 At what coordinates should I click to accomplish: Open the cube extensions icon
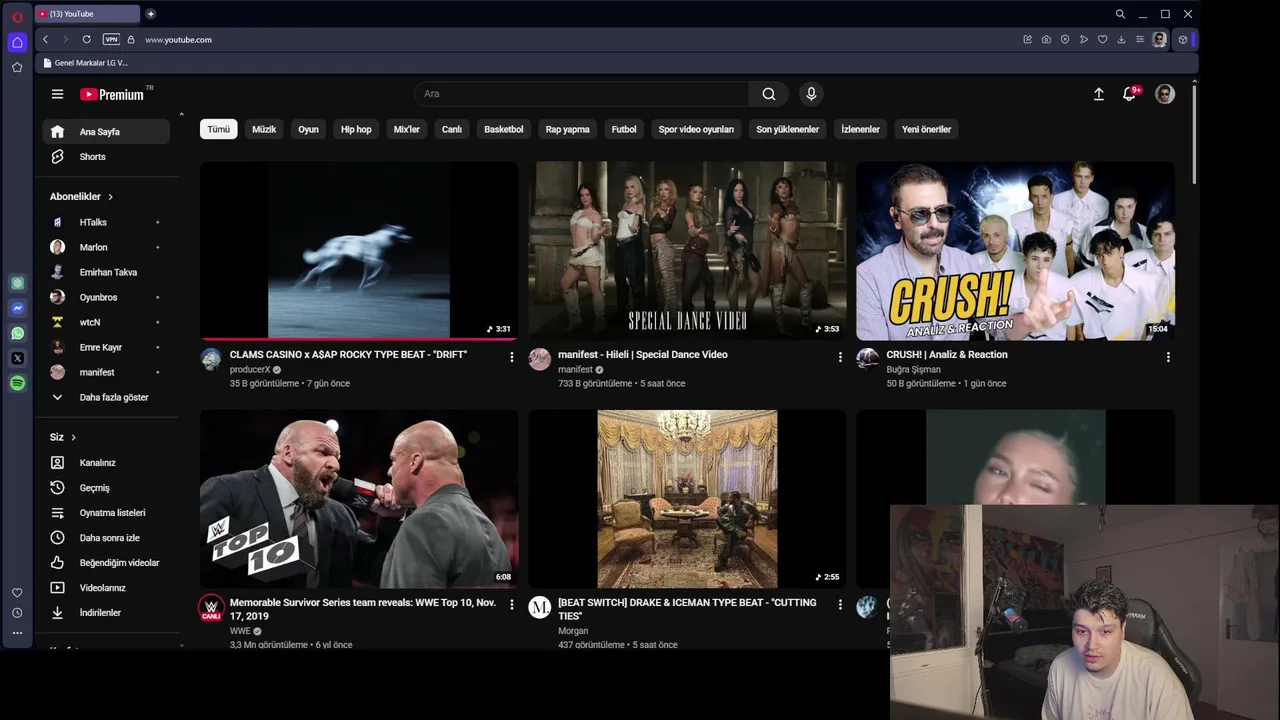tap(1183, 40)
